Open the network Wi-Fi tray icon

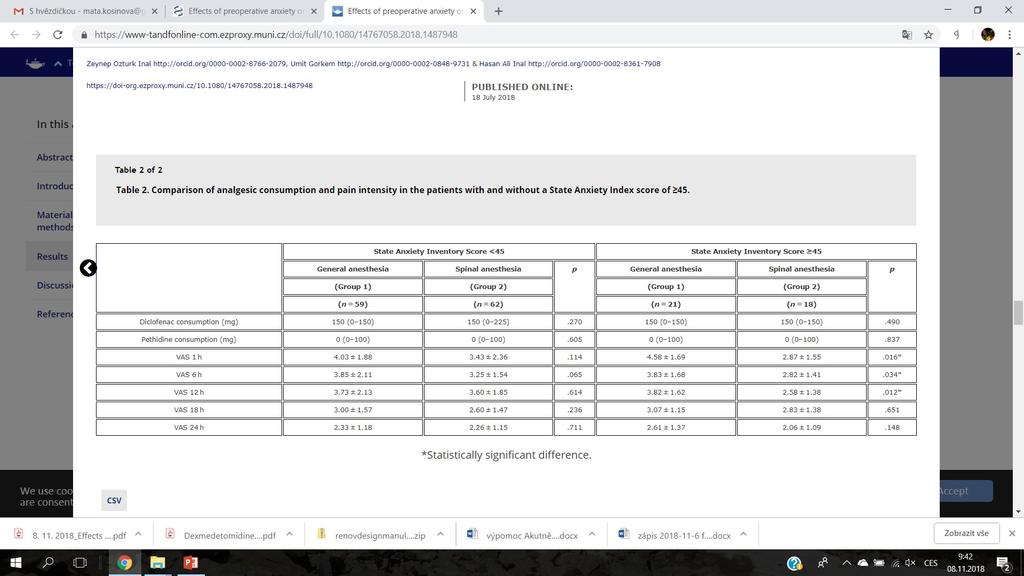pos(895,563)
